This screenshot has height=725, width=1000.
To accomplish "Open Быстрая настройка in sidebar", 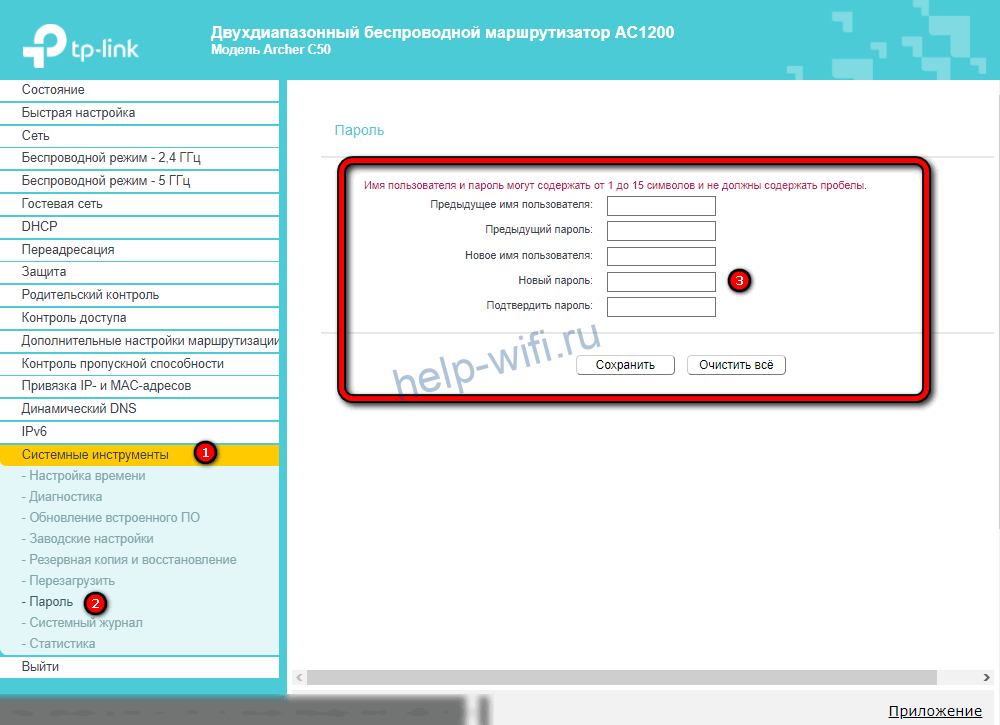I will pos(139,113).
